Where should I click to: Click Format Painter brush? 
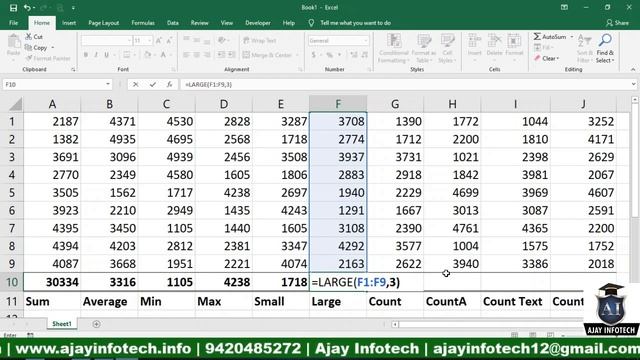29,58
